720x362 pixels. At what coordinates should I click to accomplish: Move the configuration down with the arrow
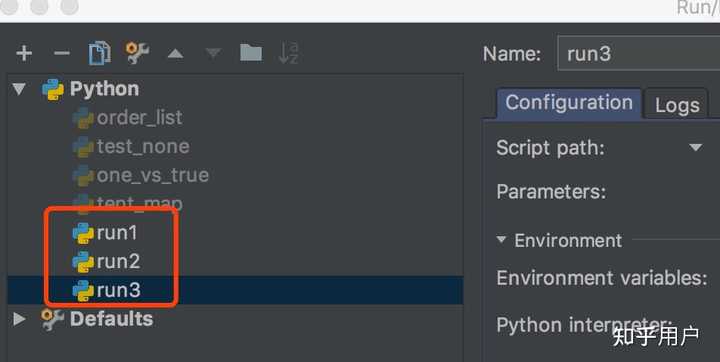pos(213,53)
